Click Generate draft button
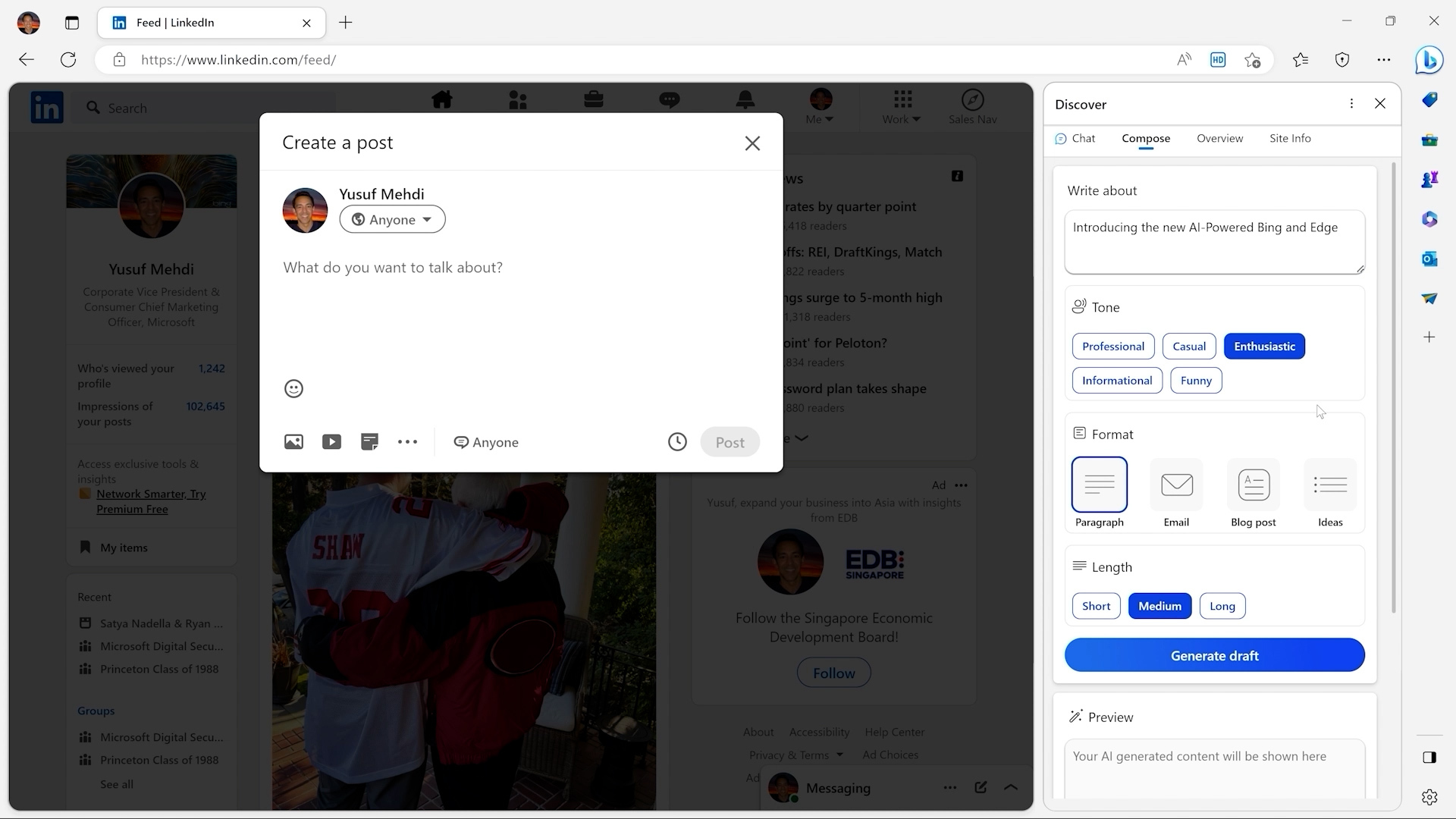 coord(1215,655)
